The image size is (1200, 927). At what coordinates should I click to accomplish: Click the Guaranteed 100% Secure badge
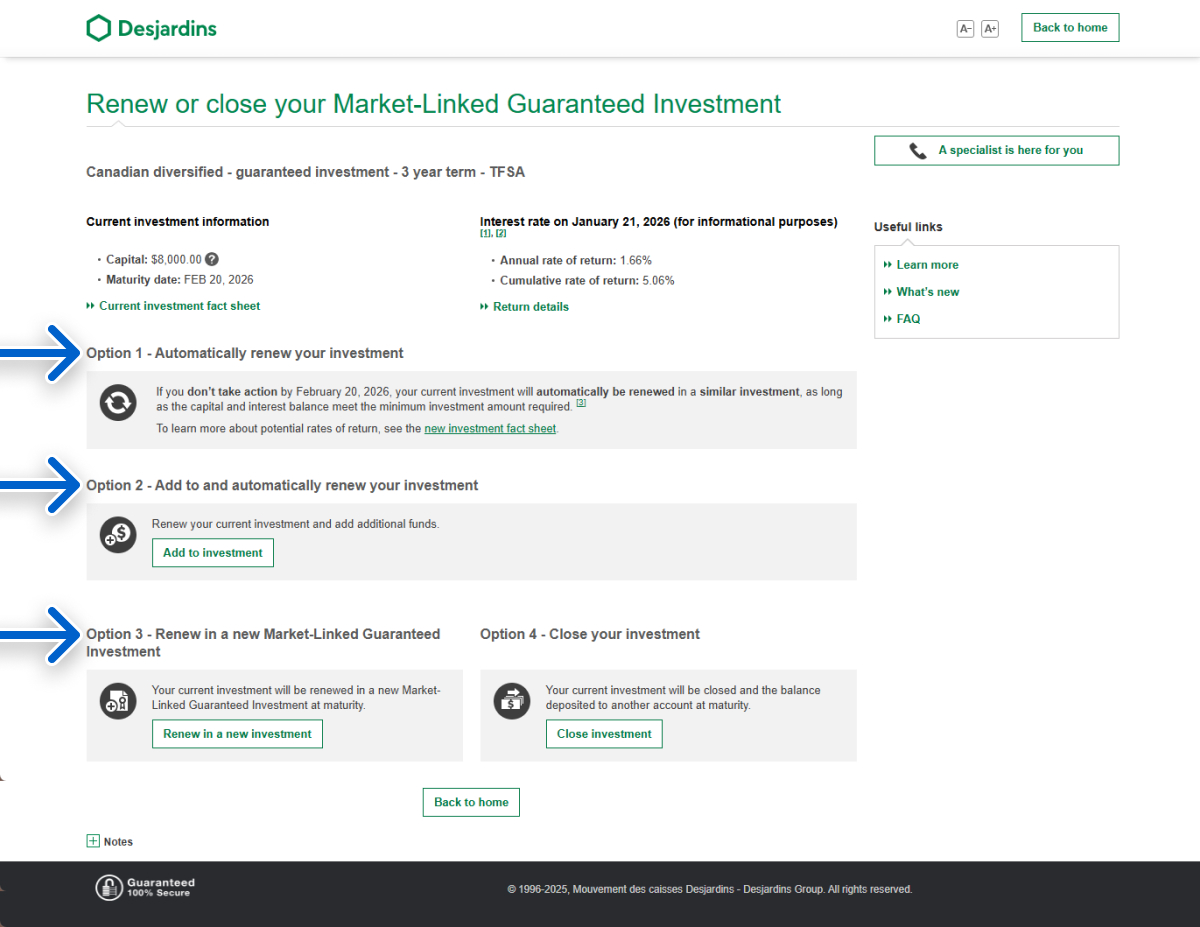145,887
